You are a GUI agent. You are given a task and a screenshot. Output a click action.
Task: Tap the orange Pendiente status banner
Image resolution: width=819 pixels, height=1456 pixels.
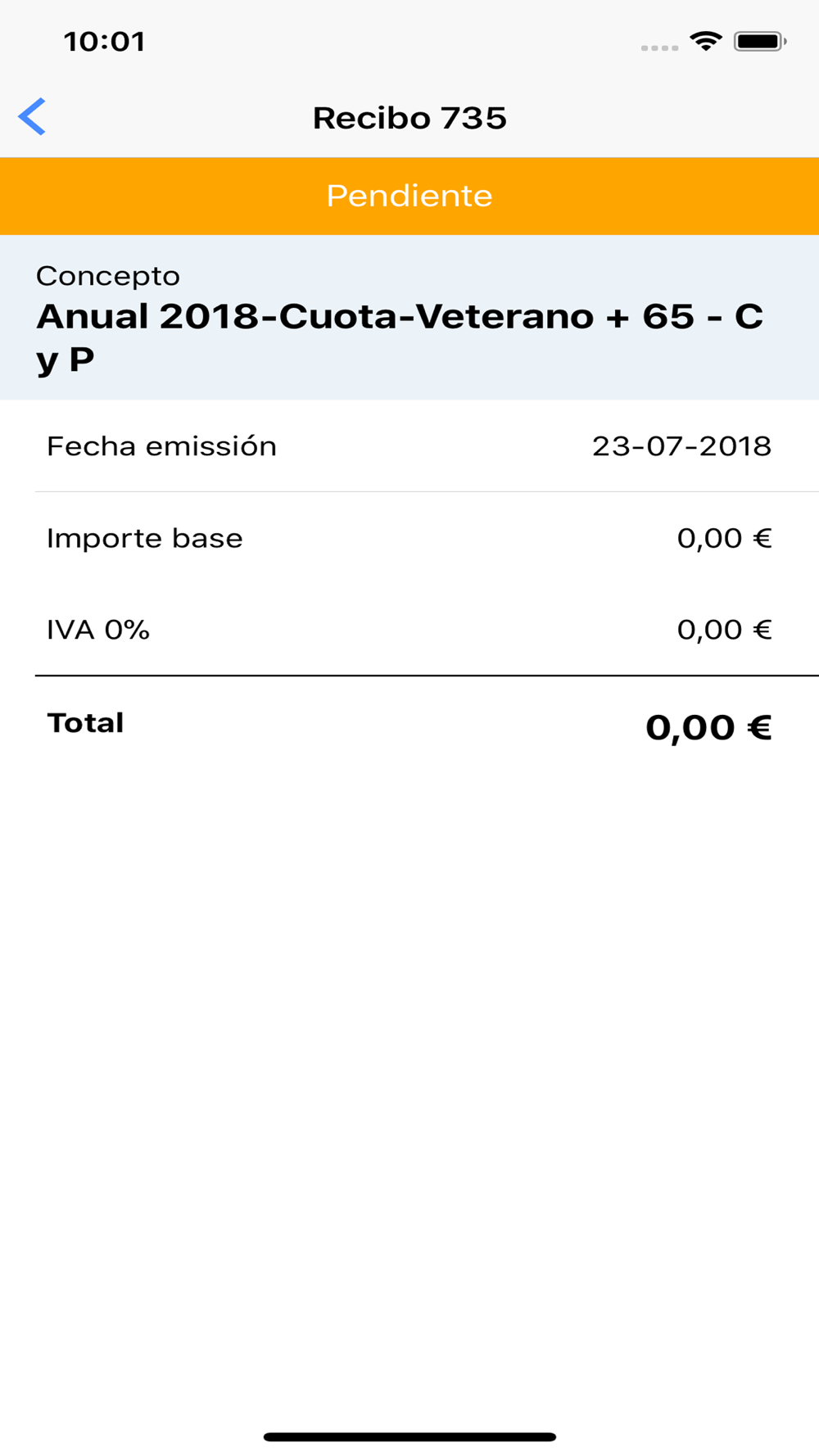click(409, 196)
